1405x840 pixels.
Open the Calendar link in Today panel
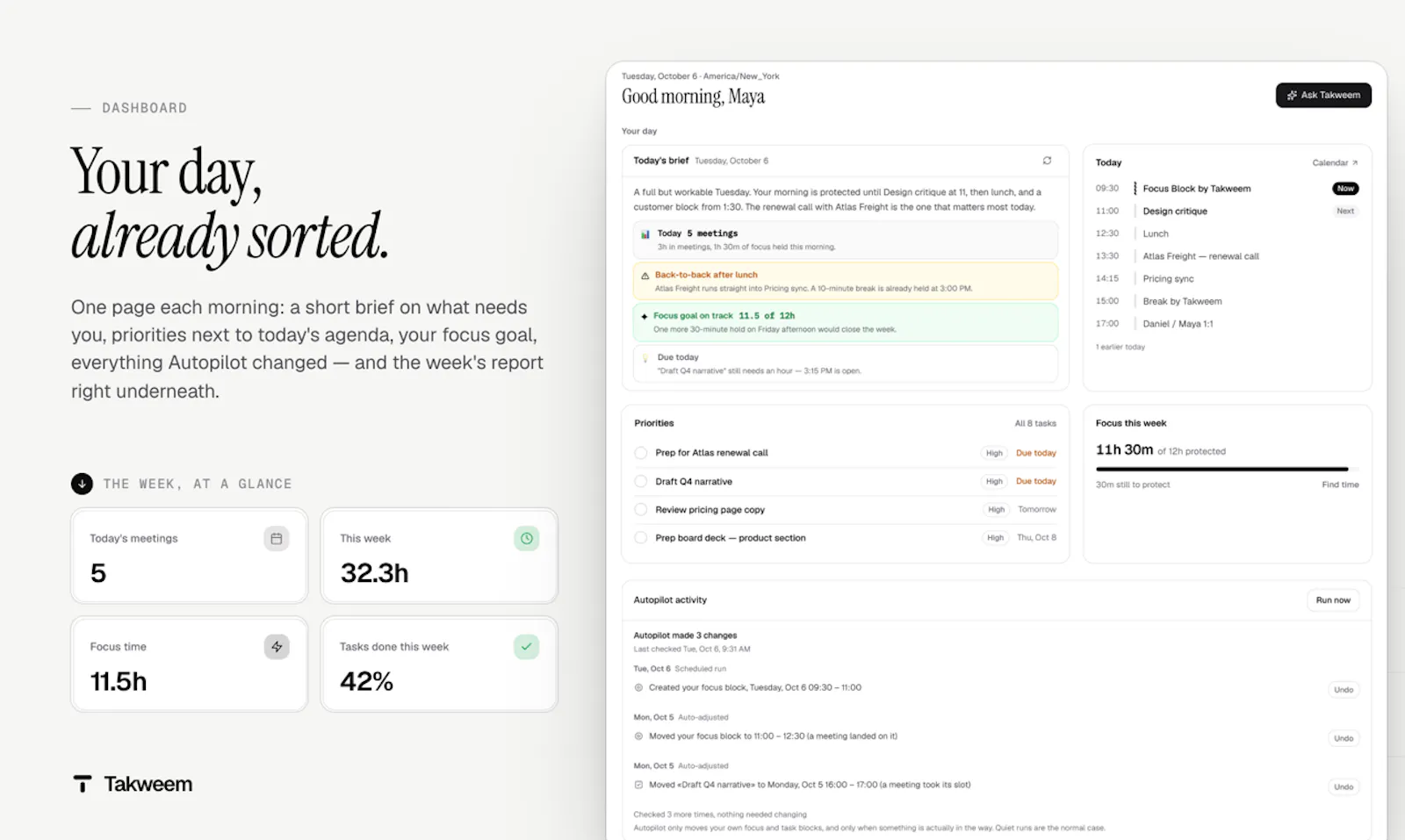pos(1335,162)
